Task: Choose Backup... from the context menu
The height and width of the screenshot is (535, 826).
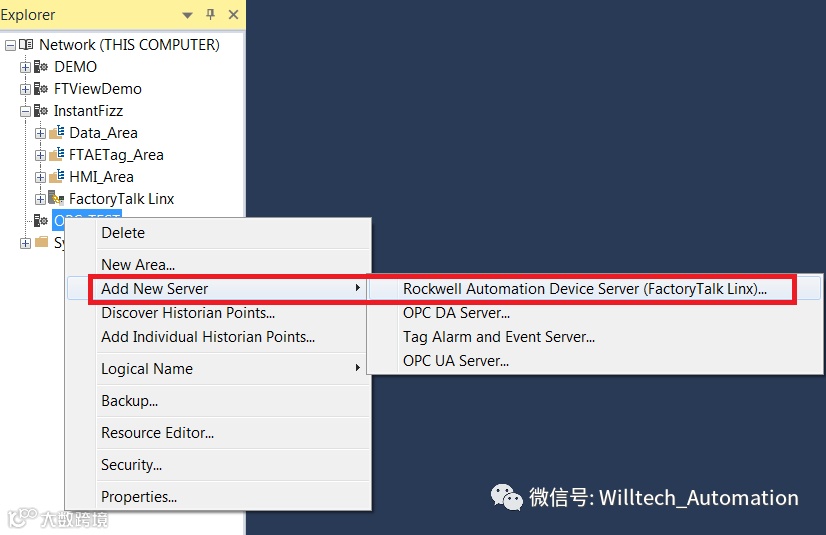Action: pyautogui.click(x=218, y=401)
